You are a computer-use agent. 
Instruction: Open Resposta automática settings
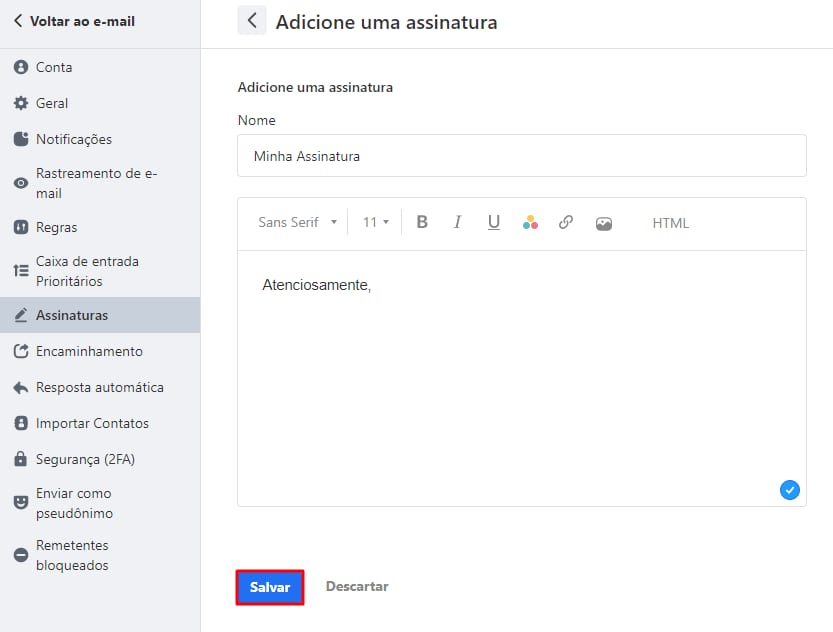99,387
